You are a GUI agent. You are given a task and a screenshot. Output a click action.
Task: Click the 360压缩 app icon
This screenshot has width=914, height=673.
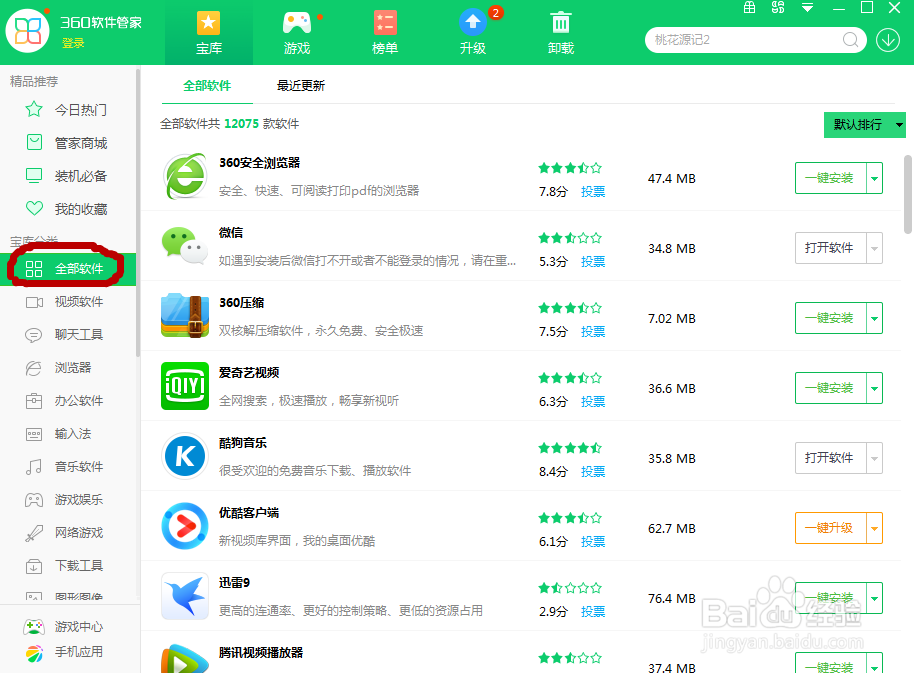pos(185,316)
